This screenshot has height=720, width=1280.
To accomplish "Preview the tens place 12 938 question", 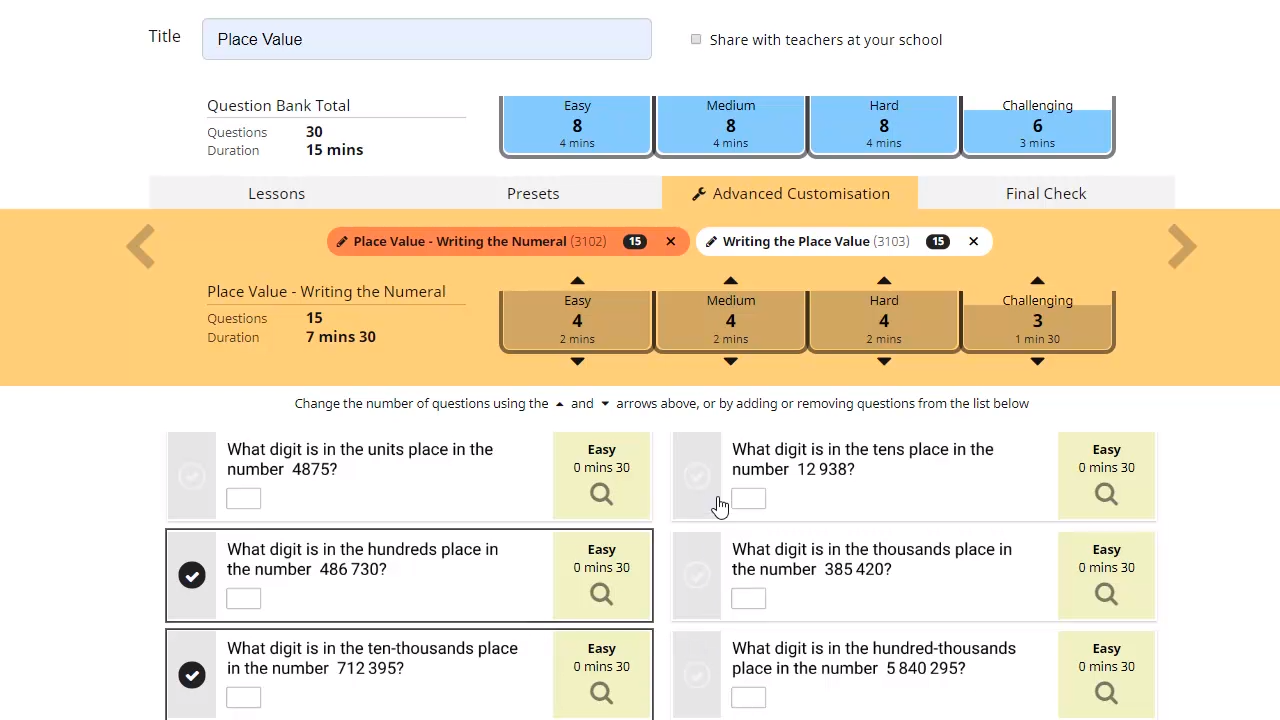I will tap(1106, 494).
